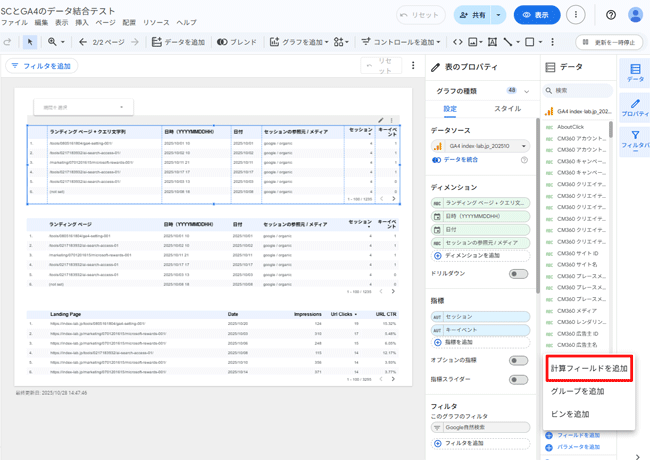The image size is (650, 460).
Task: Switch to the スタイル tab
Action: 507,109
